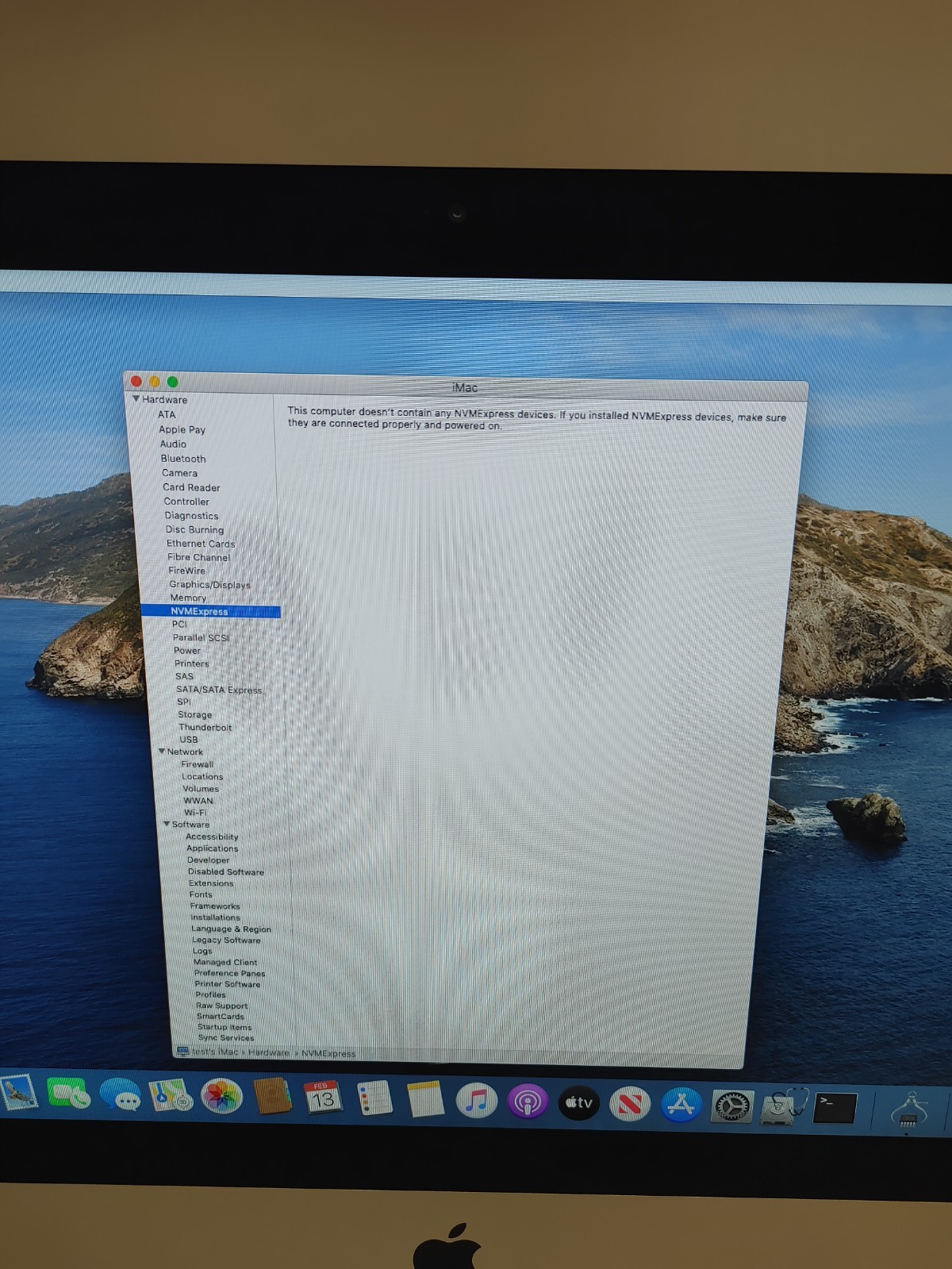Select Storage in the sidebar
This screenshot has width=952, height=1269.
pyautogui.click(x=194, y=714)
